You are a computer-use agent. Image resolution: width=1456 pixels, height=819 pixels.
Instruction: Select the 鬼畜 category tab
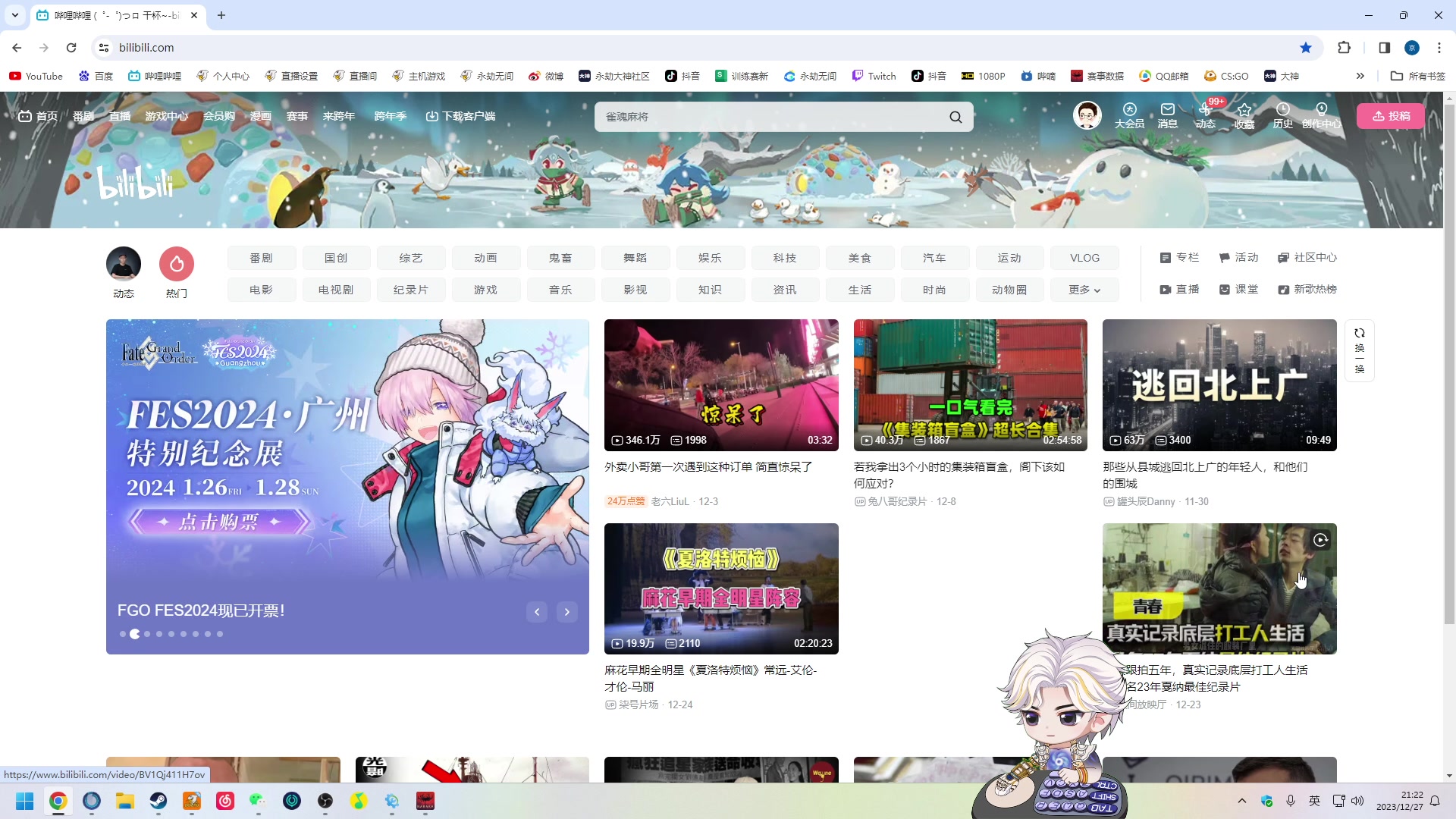pos(560,258)
